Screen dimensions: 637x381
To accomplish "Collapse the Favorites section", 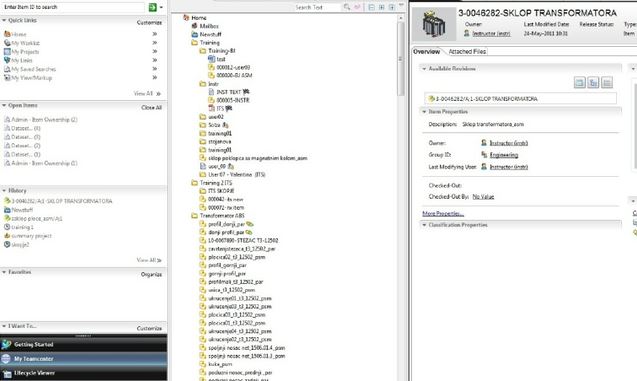I will click(4, 272).
